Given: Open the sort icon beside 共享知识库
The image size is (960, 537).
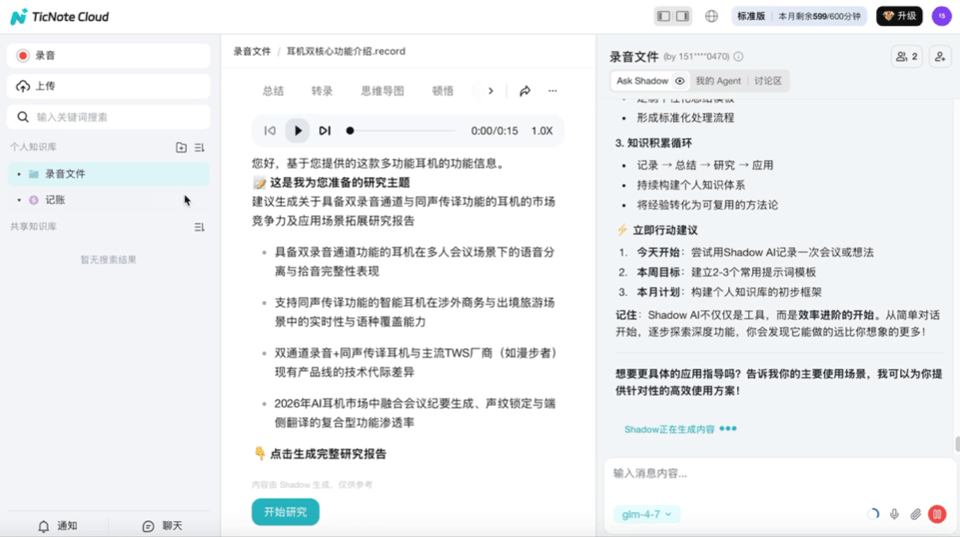Looking at the screenshot, I should (x=200, y=227).
